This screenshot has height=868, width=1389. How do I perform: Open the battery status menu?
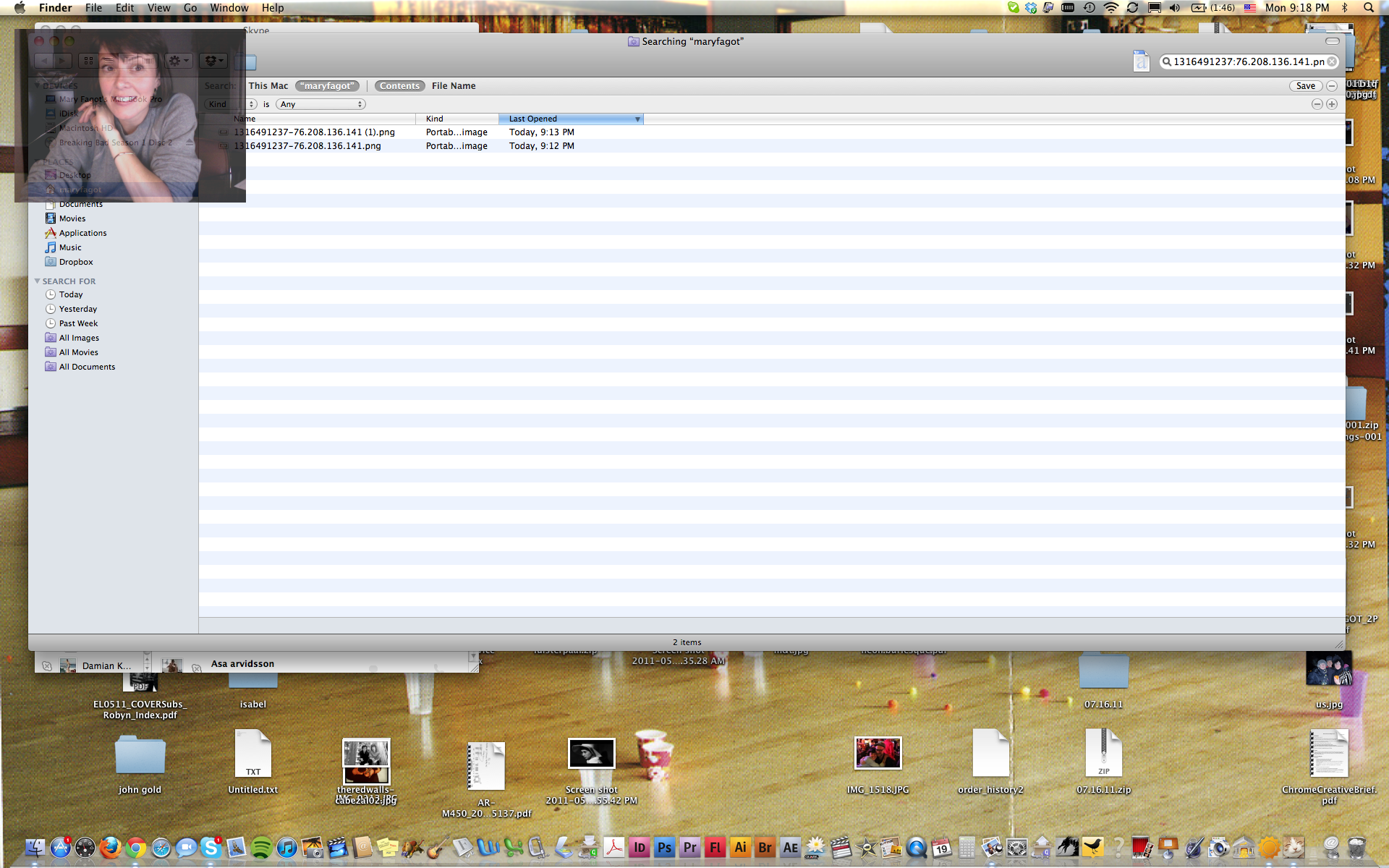point(1212,8)
